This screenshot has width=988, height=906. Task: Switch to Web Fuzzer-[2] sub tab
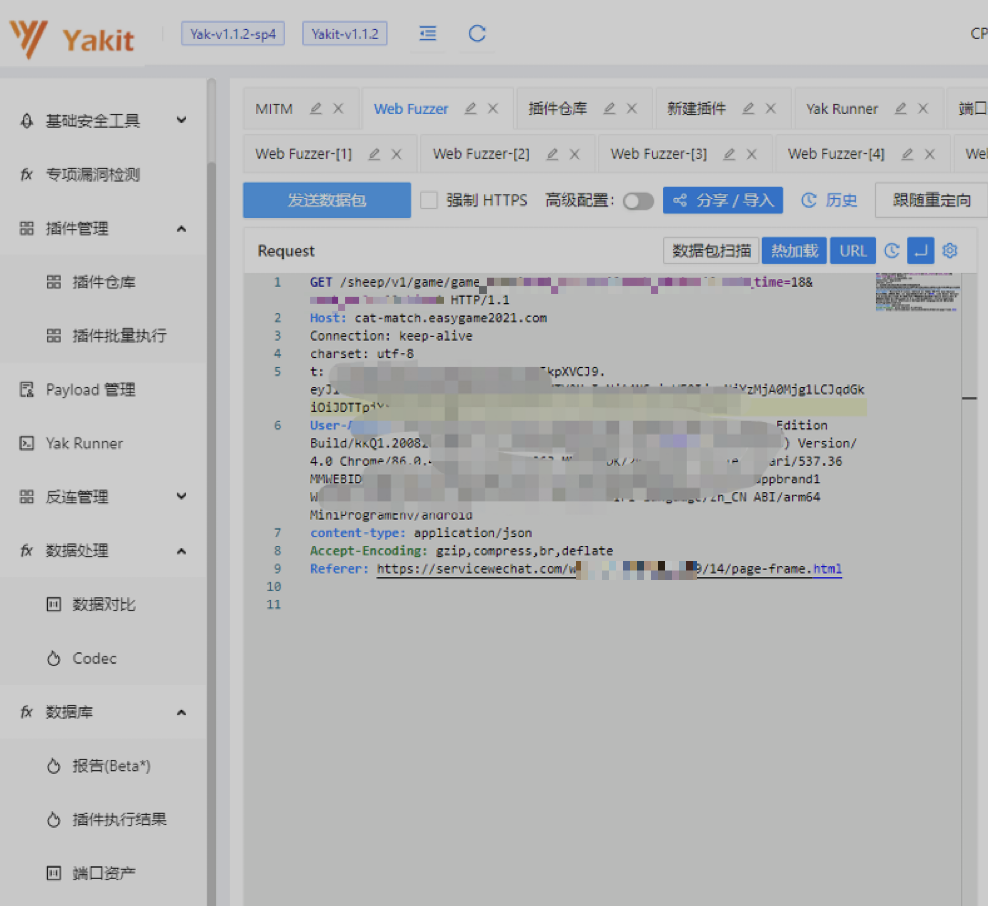(481, 154)
